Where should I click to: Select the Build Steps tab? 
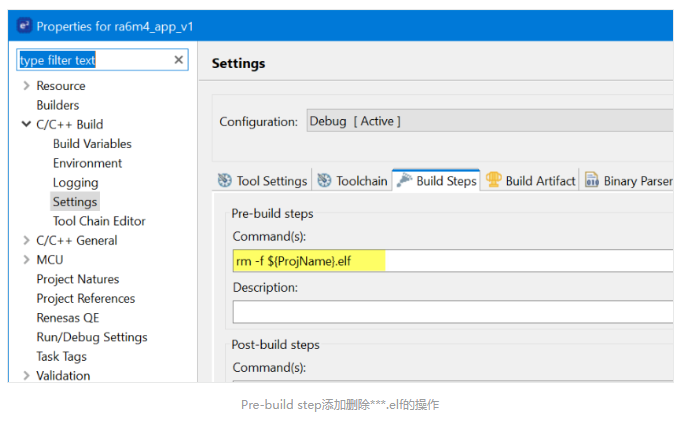[x=436, y=180]
